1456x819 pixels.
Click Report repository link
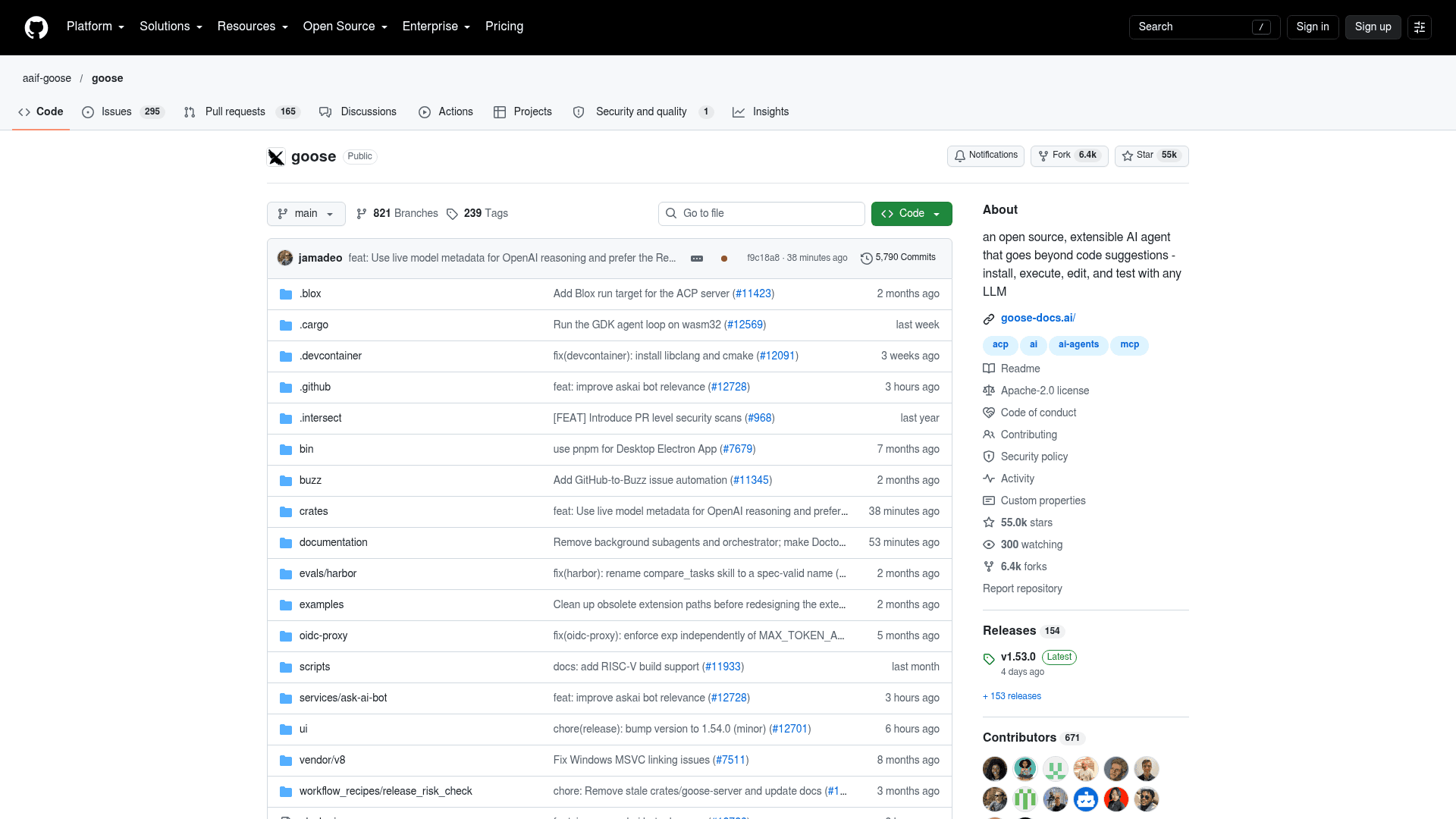point(1022,589)
